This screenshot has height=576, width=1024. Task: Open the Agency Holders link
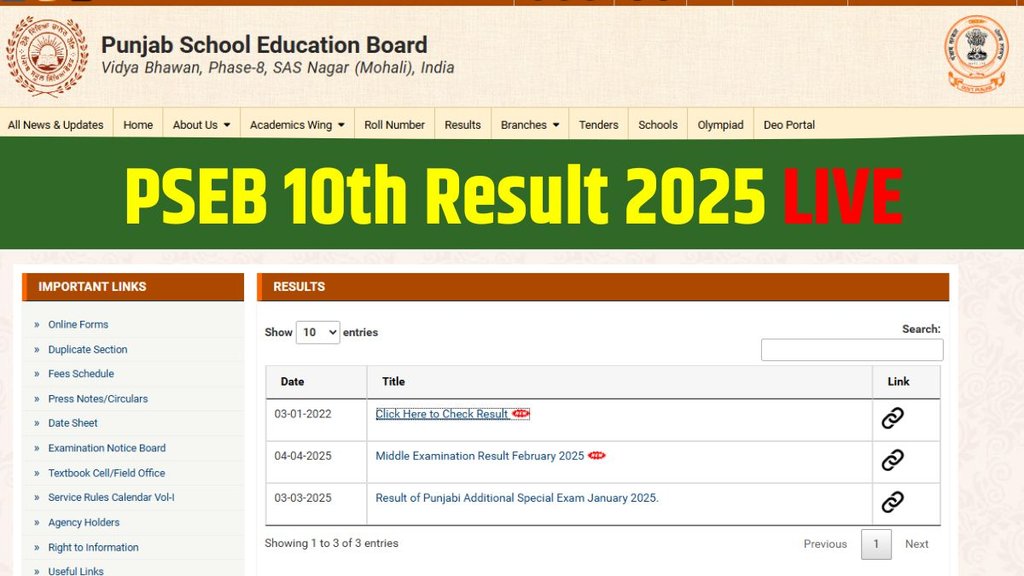click(84, 522)
